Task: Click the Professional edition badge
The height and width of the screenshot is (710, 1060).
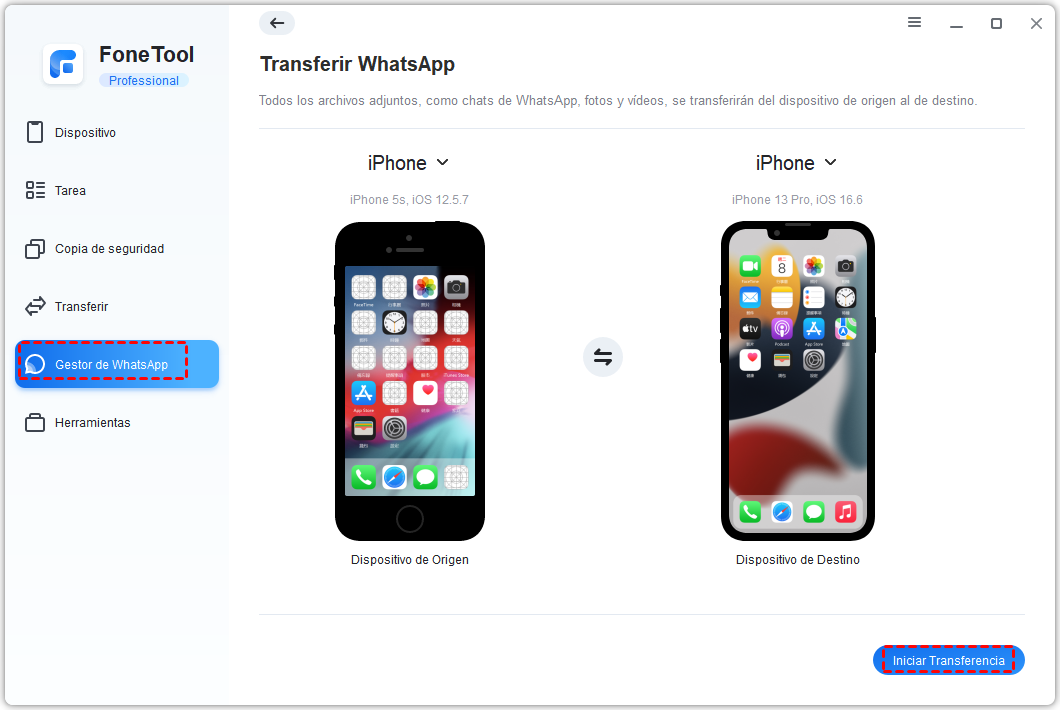Action: (144, 80)
